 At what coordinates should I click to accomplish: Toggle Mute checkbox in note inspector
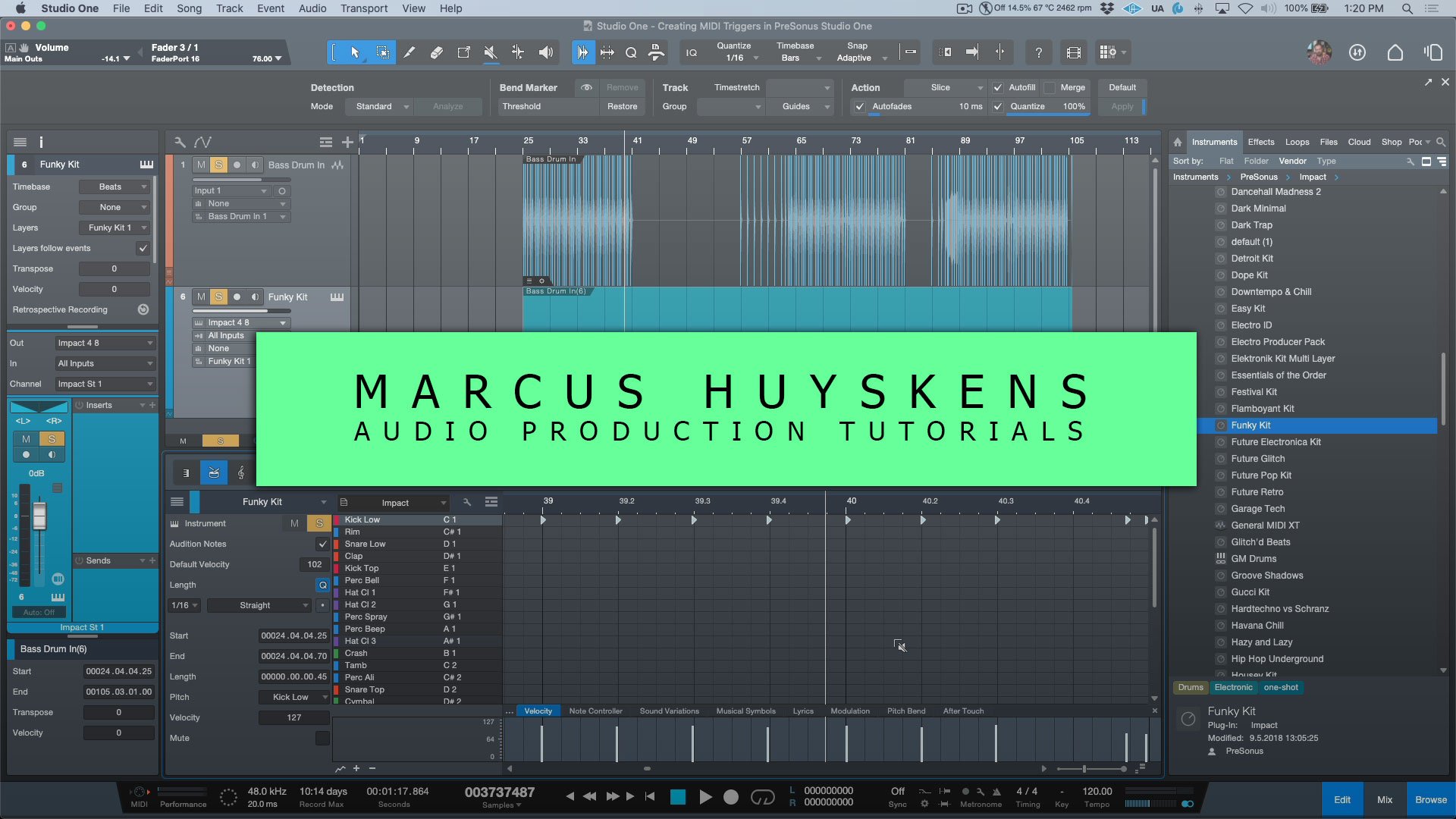pos(323,738)
